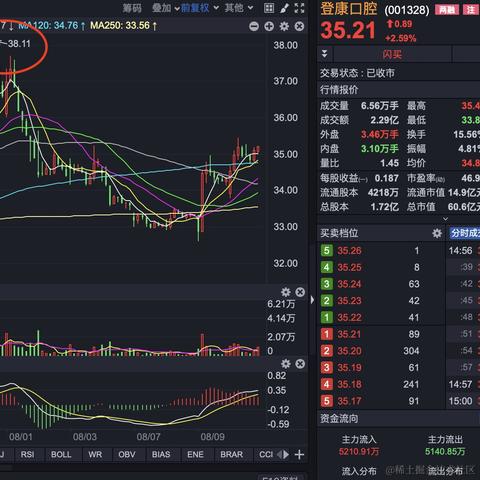Switch indicator to CCI tab

pyautogui.click(x=266, y=454)
